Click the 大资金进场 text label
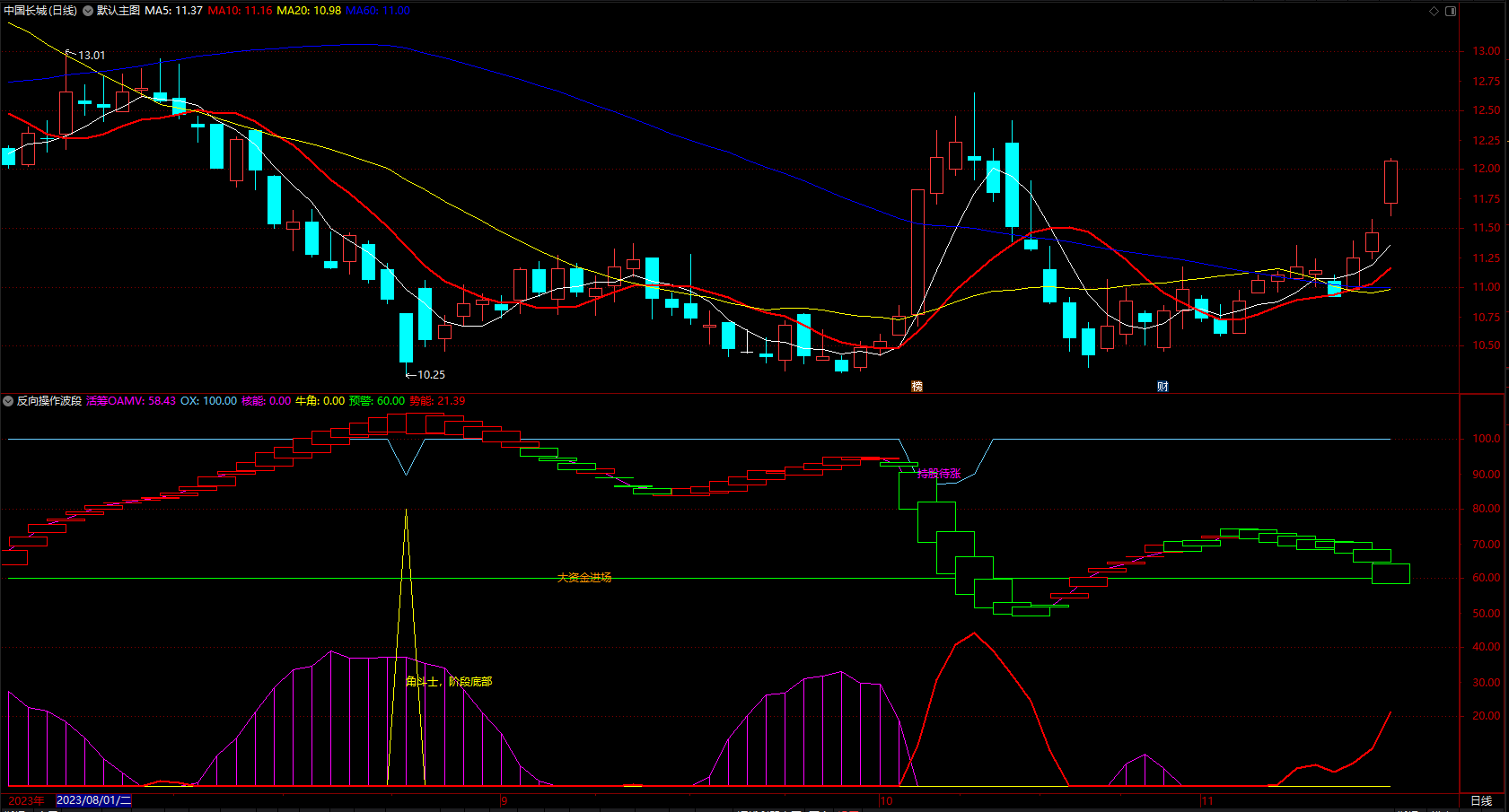 (584, 578)
